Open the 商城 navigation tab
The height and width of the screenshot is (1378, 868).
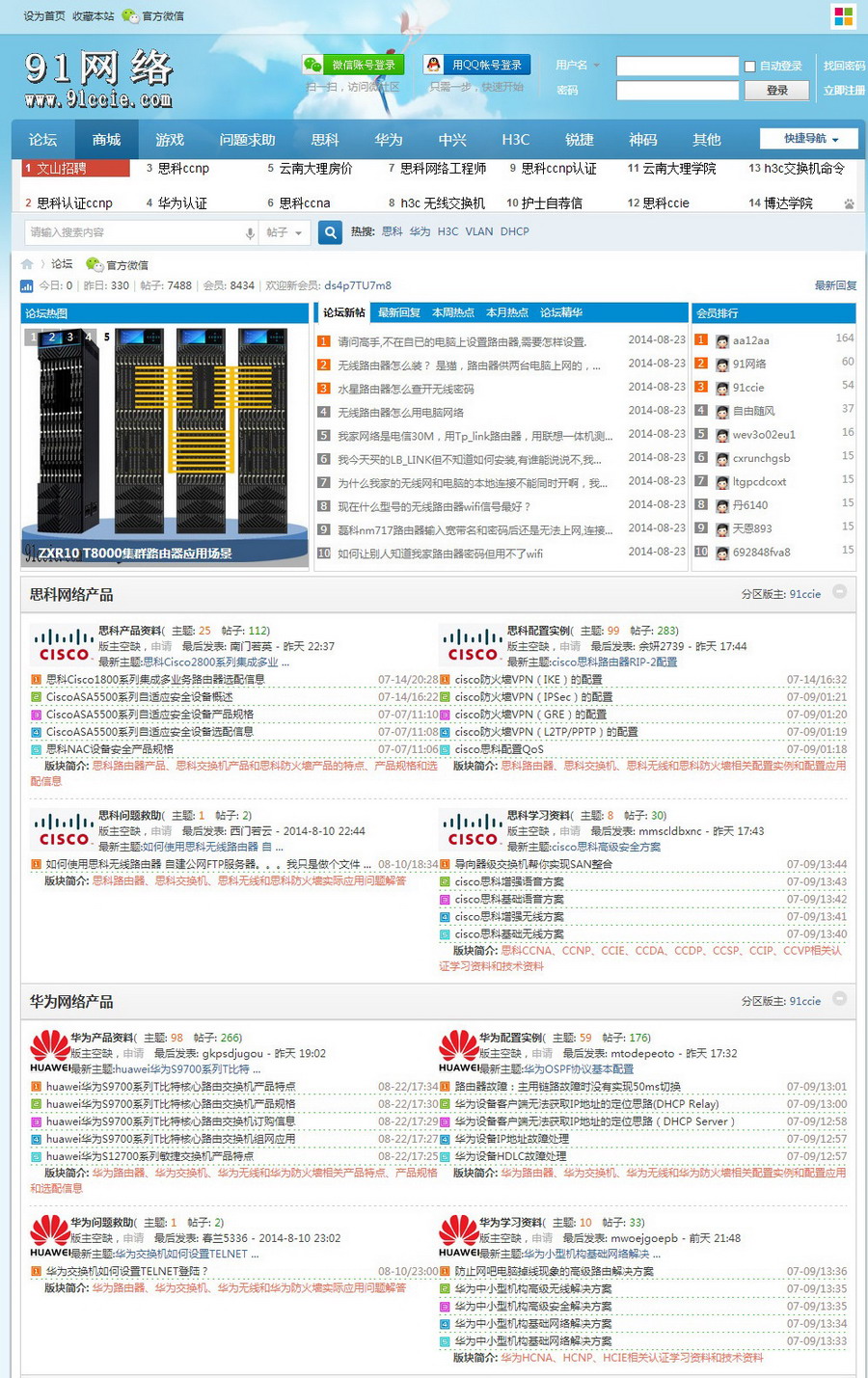(106, 140)
